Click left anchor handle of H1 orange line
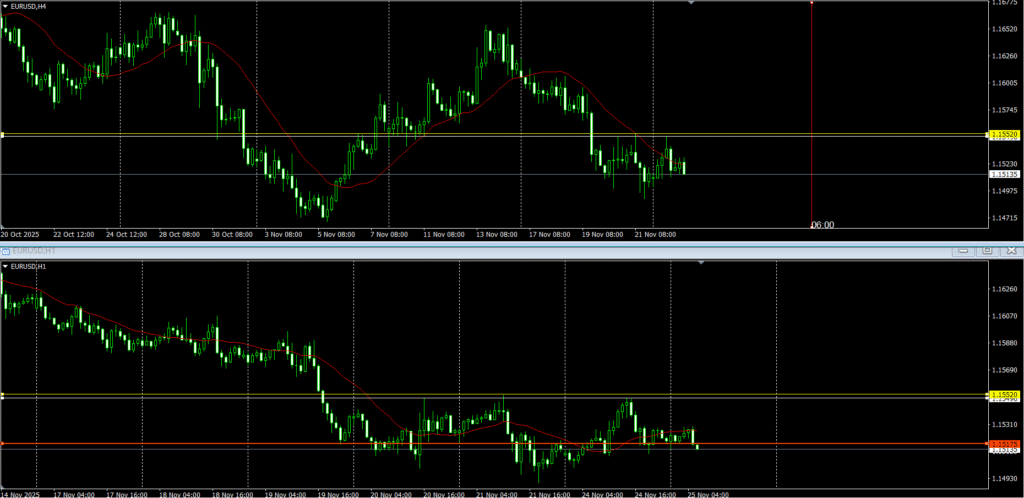Image resolution: width=1024 pixels, height=498 pixels. pyautogui.click(x=3, y=443)
